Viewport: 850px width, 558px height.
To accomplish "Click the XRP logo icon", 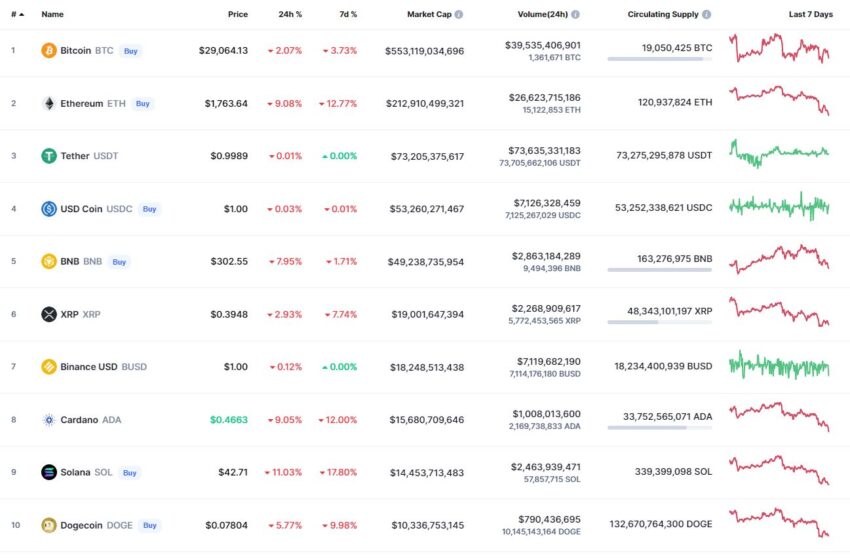I will (49, 314).
